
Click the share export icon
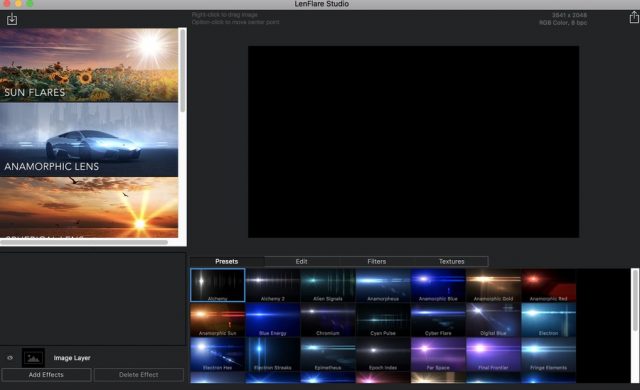point(634,18)
